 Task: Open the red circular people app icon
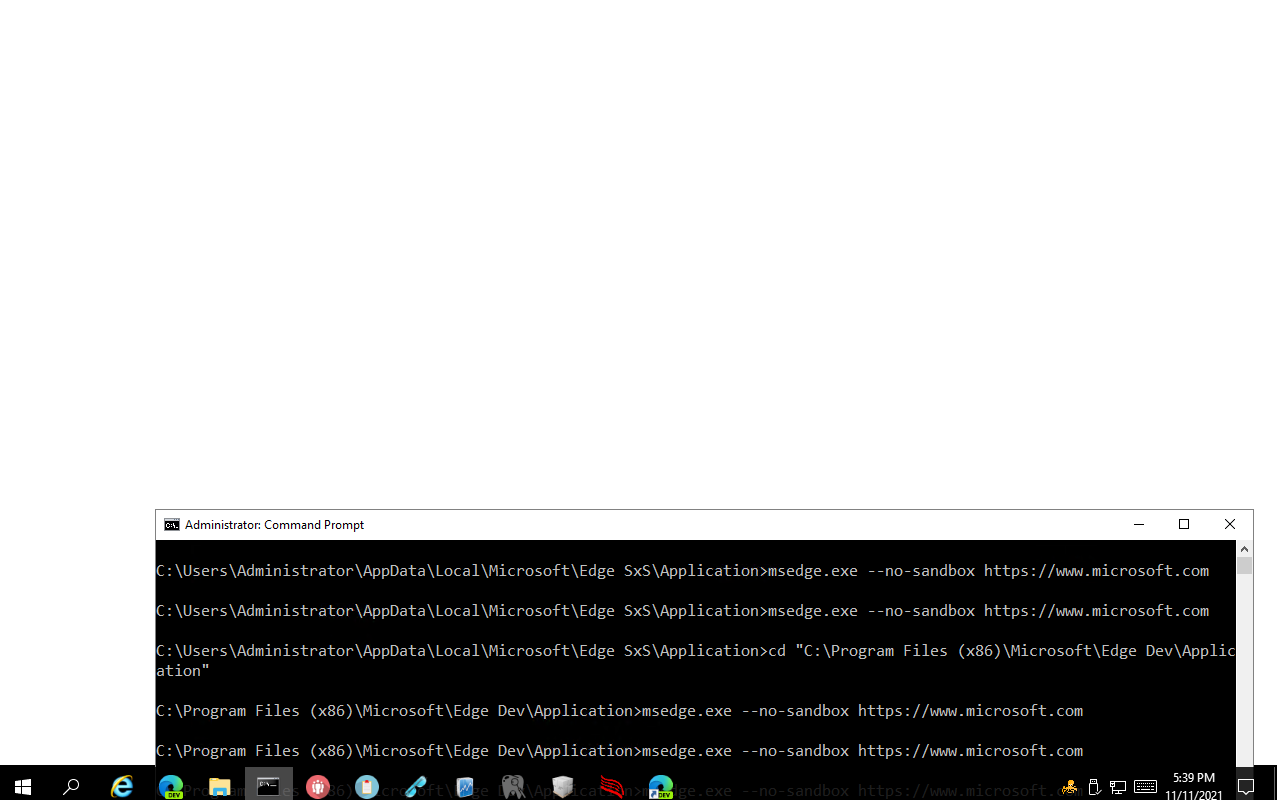[x=318, y=787]
